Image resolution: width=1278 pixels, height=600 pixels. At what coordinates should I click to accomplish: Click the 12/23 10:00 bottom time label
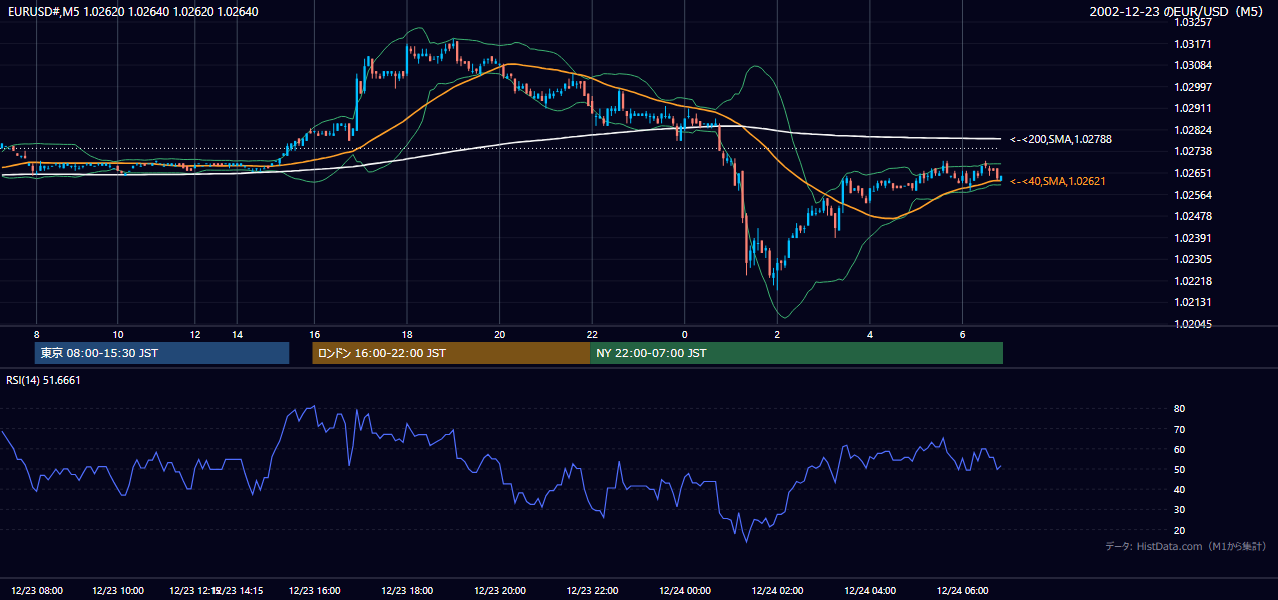(118, 590)
